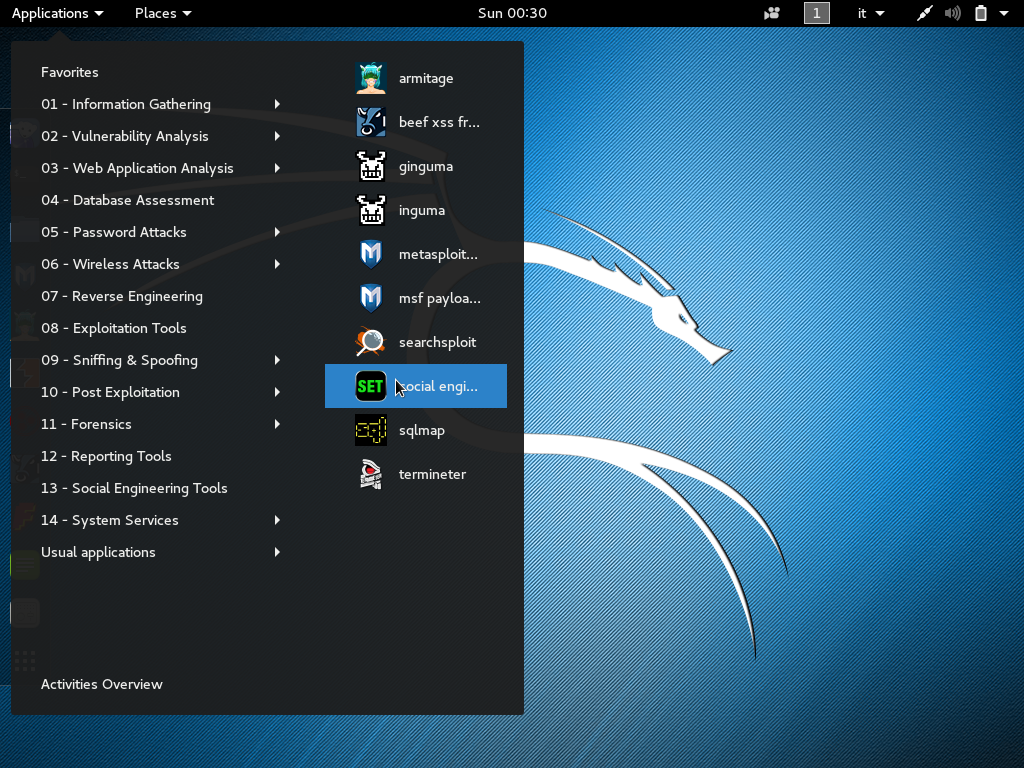Click the Sun 00:30 clock
The width and height of the screenshot is (1024, 768).
pos(512,13)
